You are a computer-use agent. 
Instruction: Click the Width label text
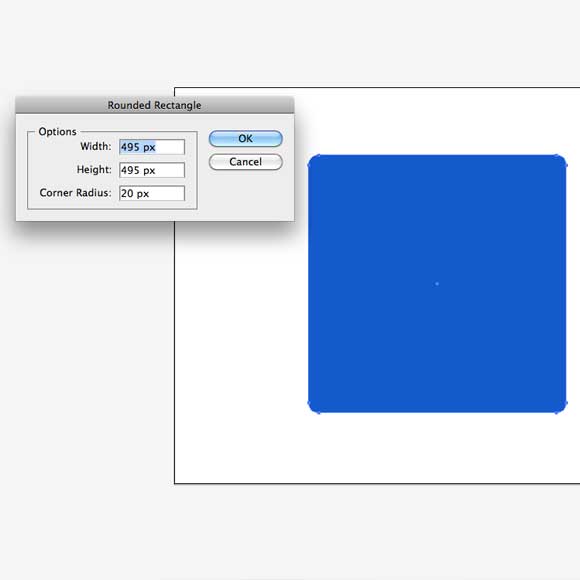[96, 146]
